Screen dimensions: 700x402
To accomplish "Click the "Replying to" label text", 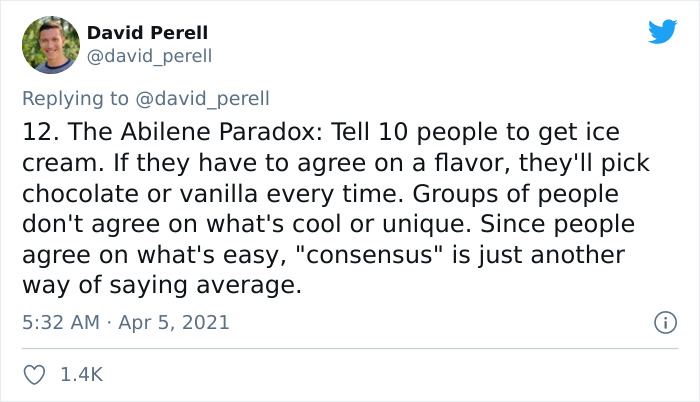I will (x=75, y=99).
